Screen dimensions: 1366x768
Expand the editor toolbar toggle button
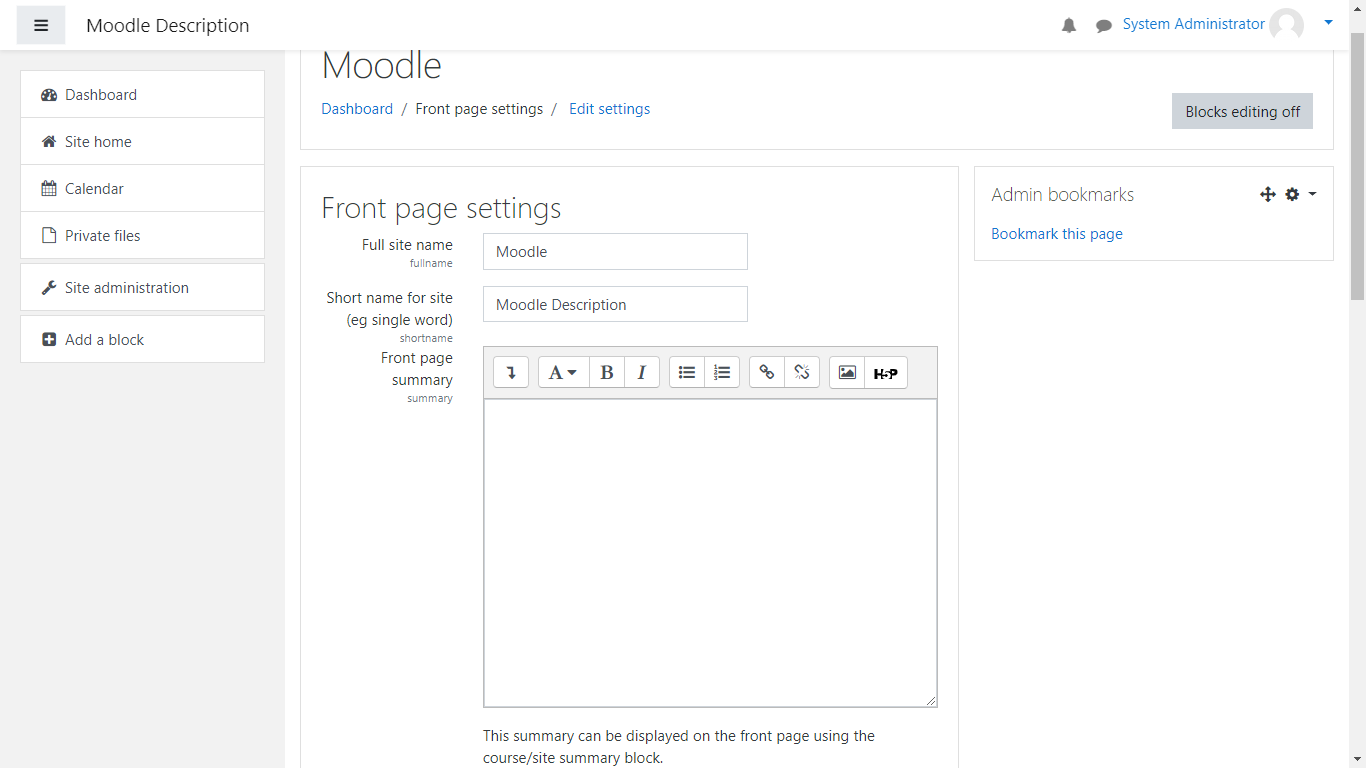(x=511, y=373)
